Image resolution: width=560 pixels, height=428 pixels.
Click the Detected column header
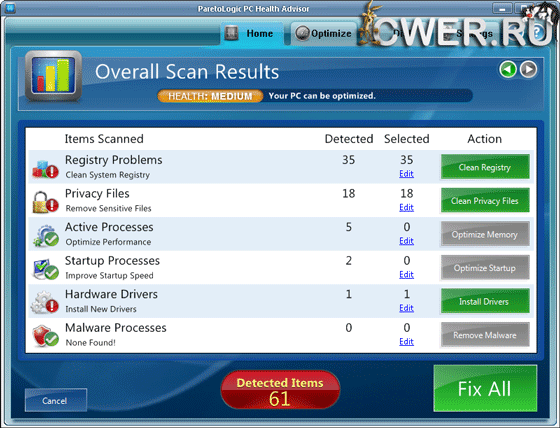349,139
